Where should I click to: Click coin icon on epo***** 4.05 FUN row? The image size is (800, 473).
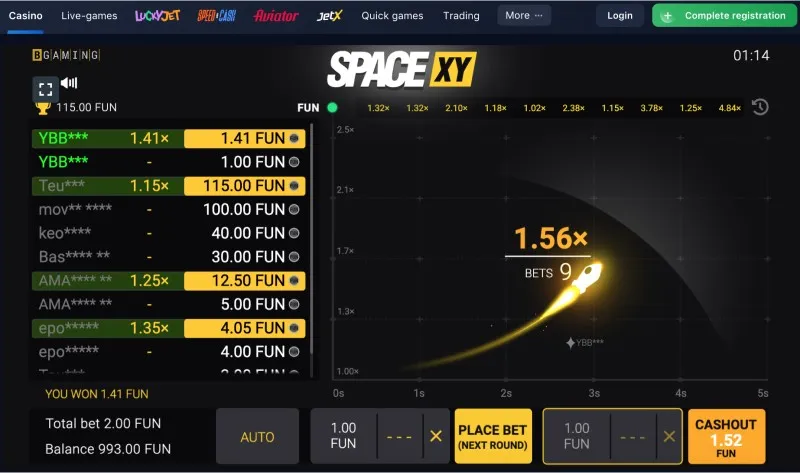click(294, 328)
